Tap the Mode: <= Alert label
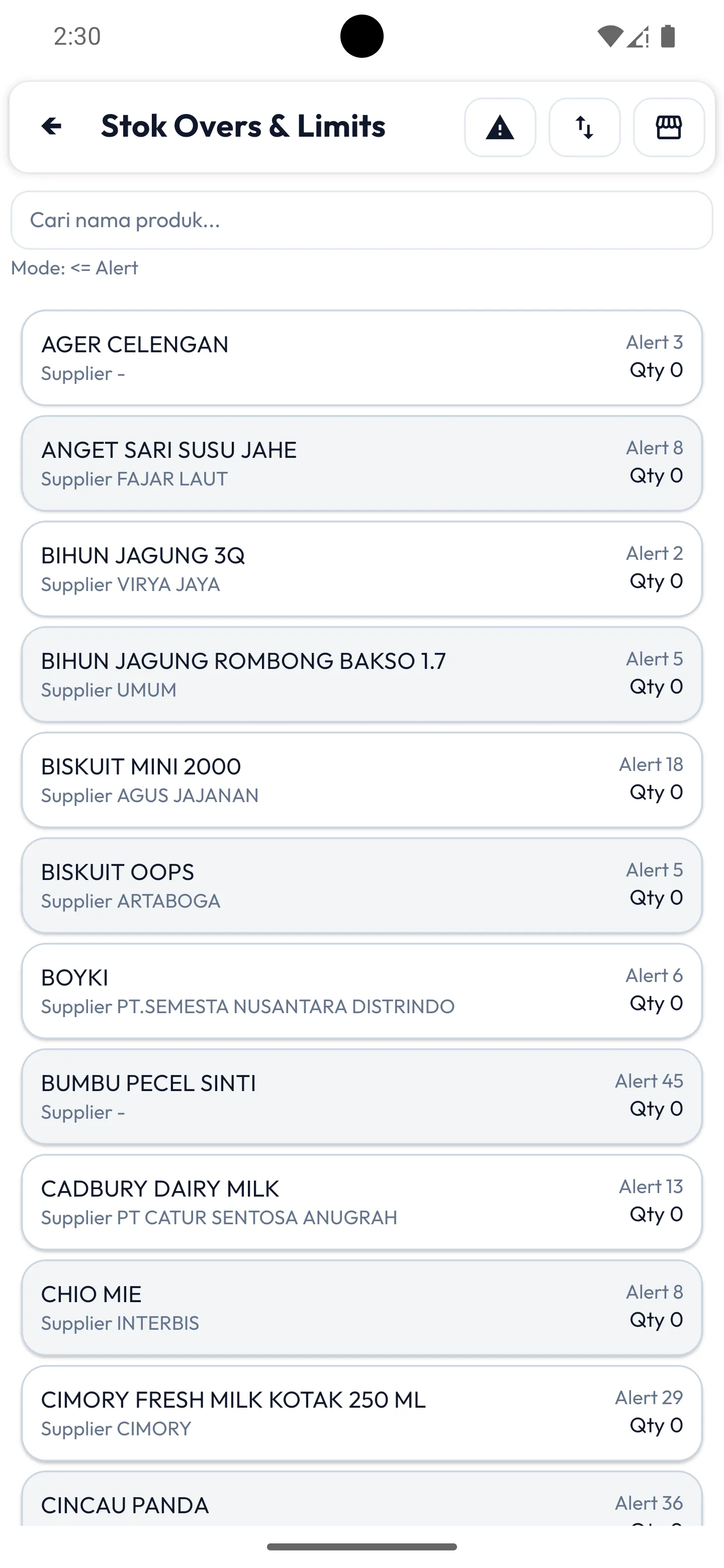 click(x=75, y=268)
